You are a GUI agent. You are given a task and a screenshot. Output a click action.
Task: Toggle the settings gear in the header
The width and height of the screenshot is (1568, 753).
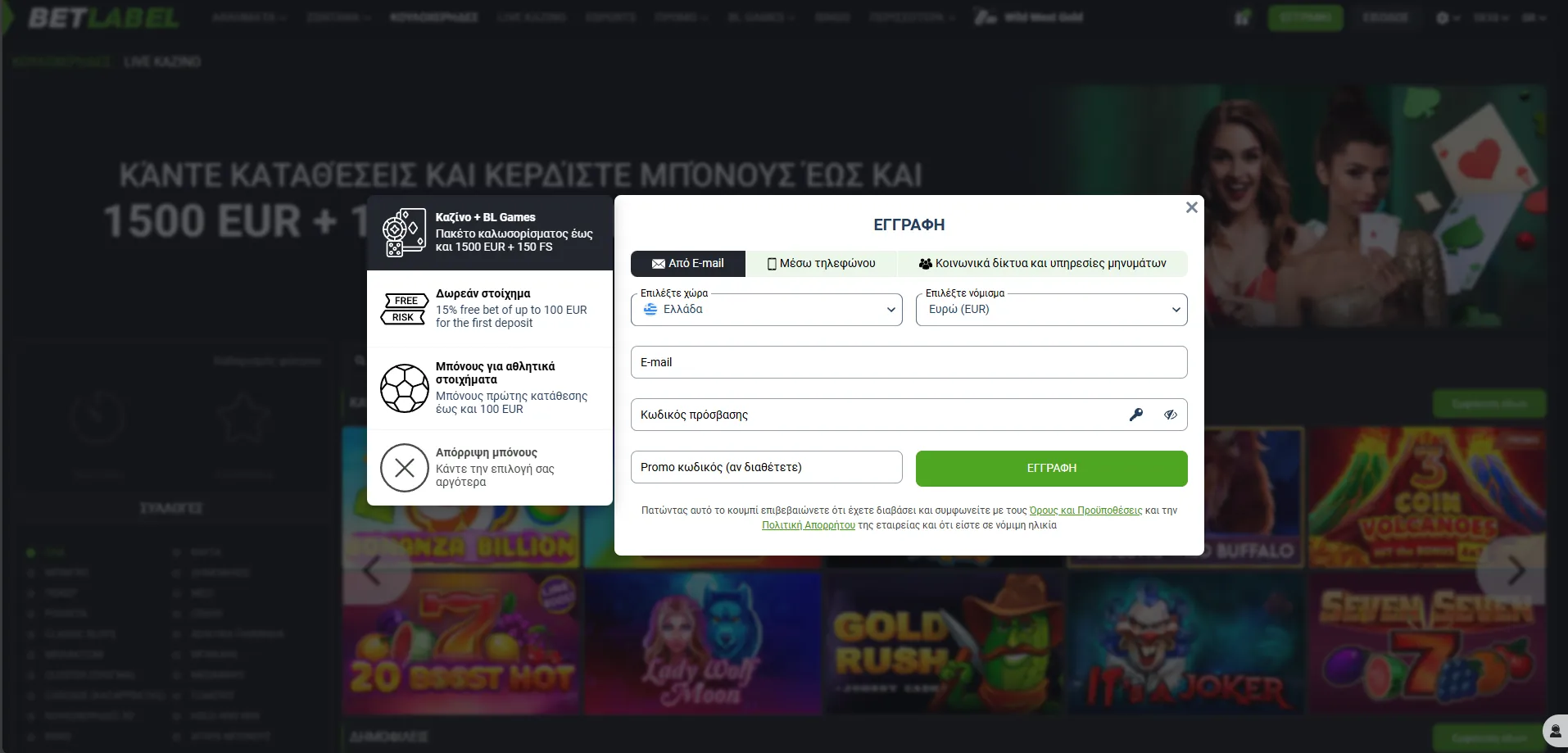[1443, 17]
